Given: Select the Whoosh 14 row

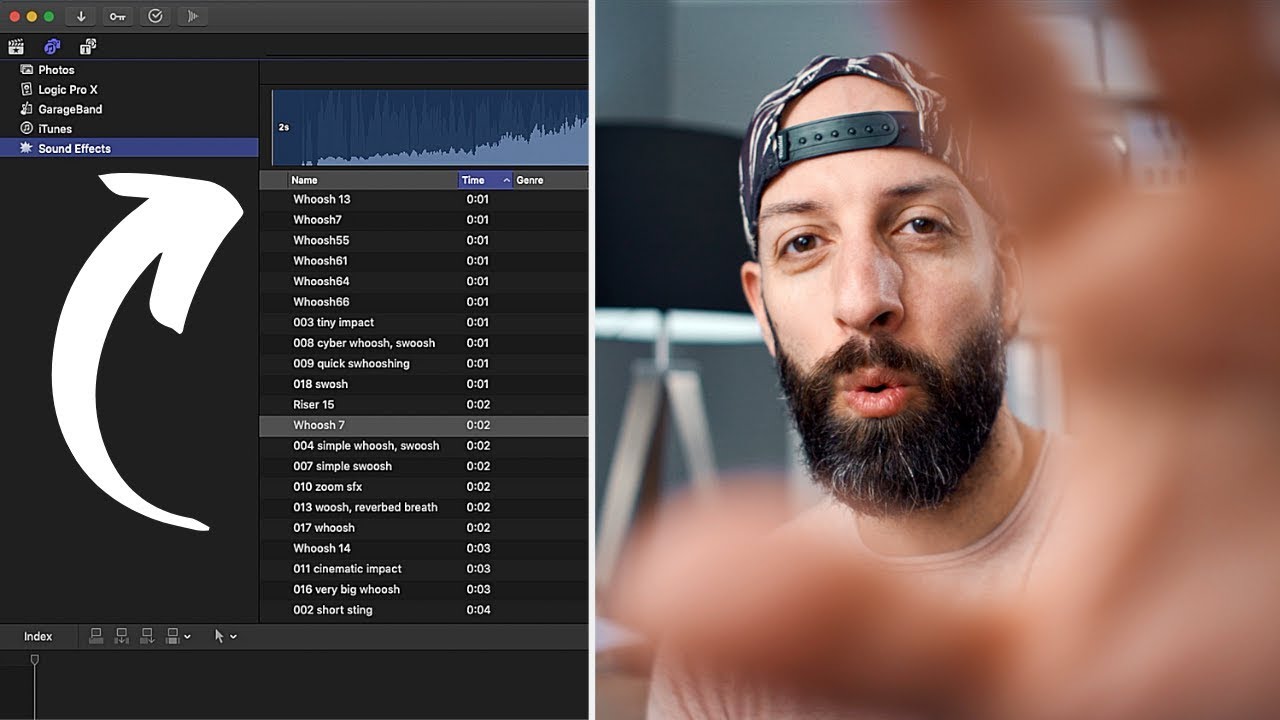Looking at the screenshot, I should (x=424, y=548).
